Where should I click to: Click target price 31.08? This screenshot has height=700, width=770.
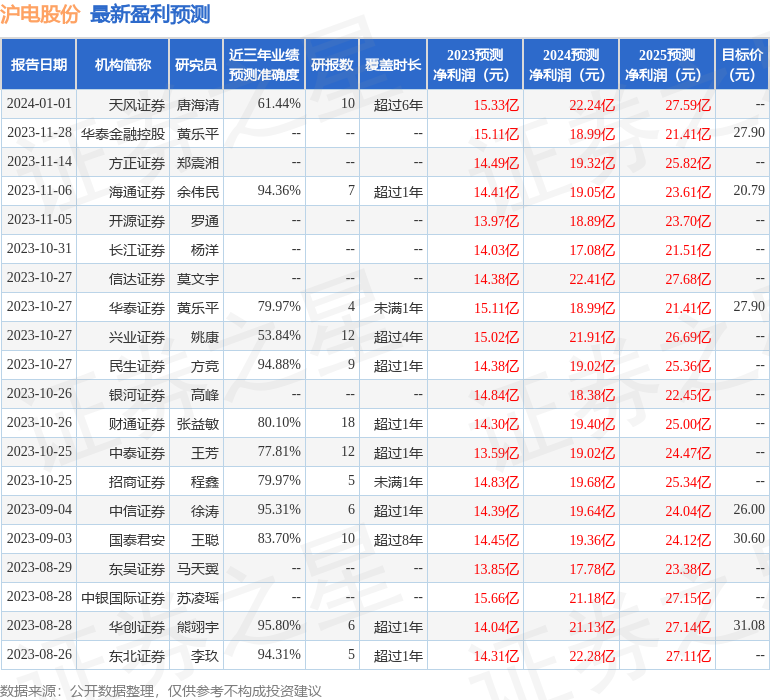749,626
